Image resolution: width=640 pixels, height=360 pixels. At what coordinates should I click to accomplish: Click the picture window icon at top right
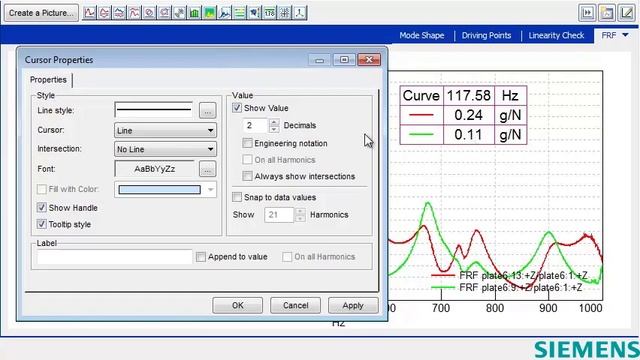[607, 13]
